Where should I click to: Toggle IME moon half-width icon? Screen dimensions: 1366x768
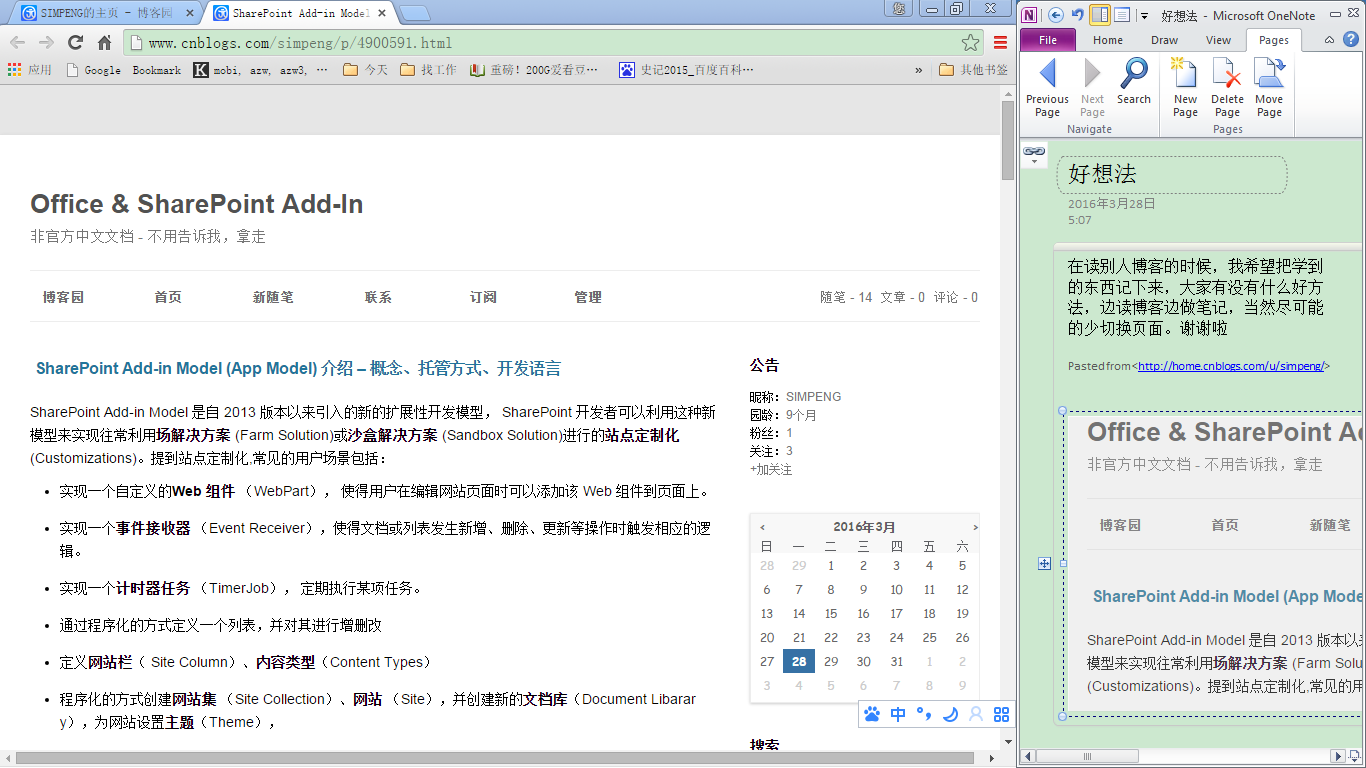(x=950, y=714)
